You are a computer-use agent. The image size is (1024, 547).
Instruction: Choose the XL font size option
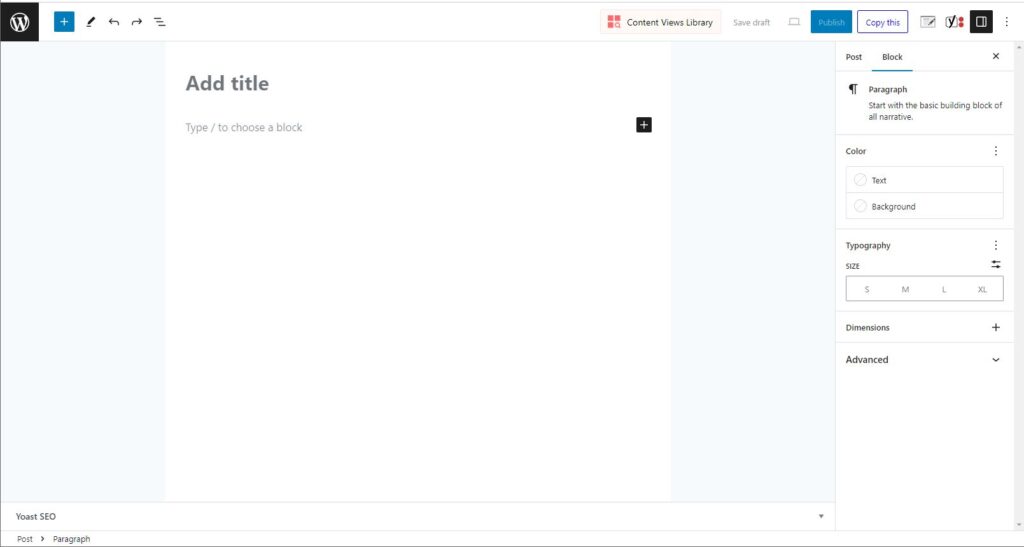[x=982, y=289]
